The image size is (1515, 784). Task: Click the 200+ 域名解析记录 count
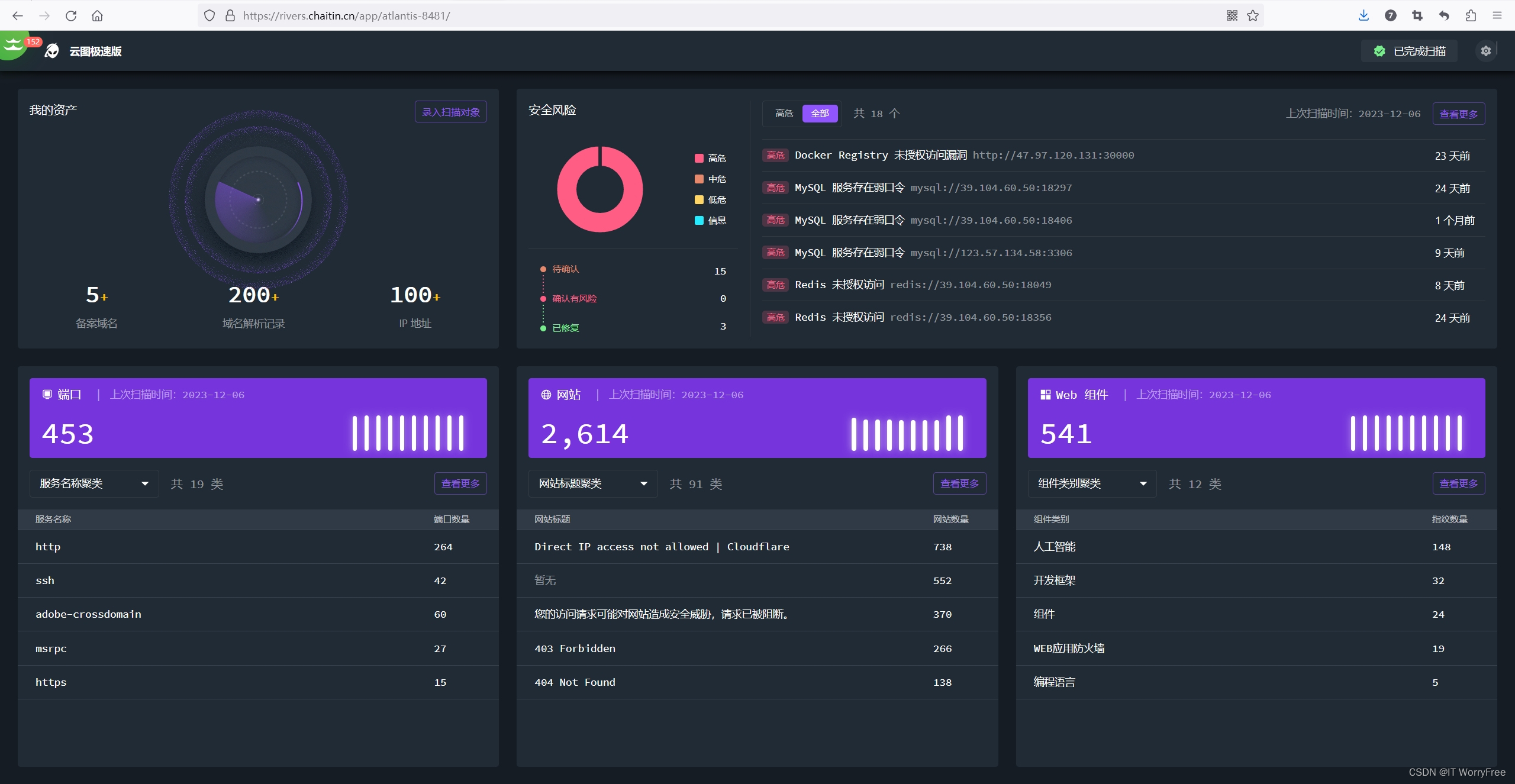coord(253,295)
